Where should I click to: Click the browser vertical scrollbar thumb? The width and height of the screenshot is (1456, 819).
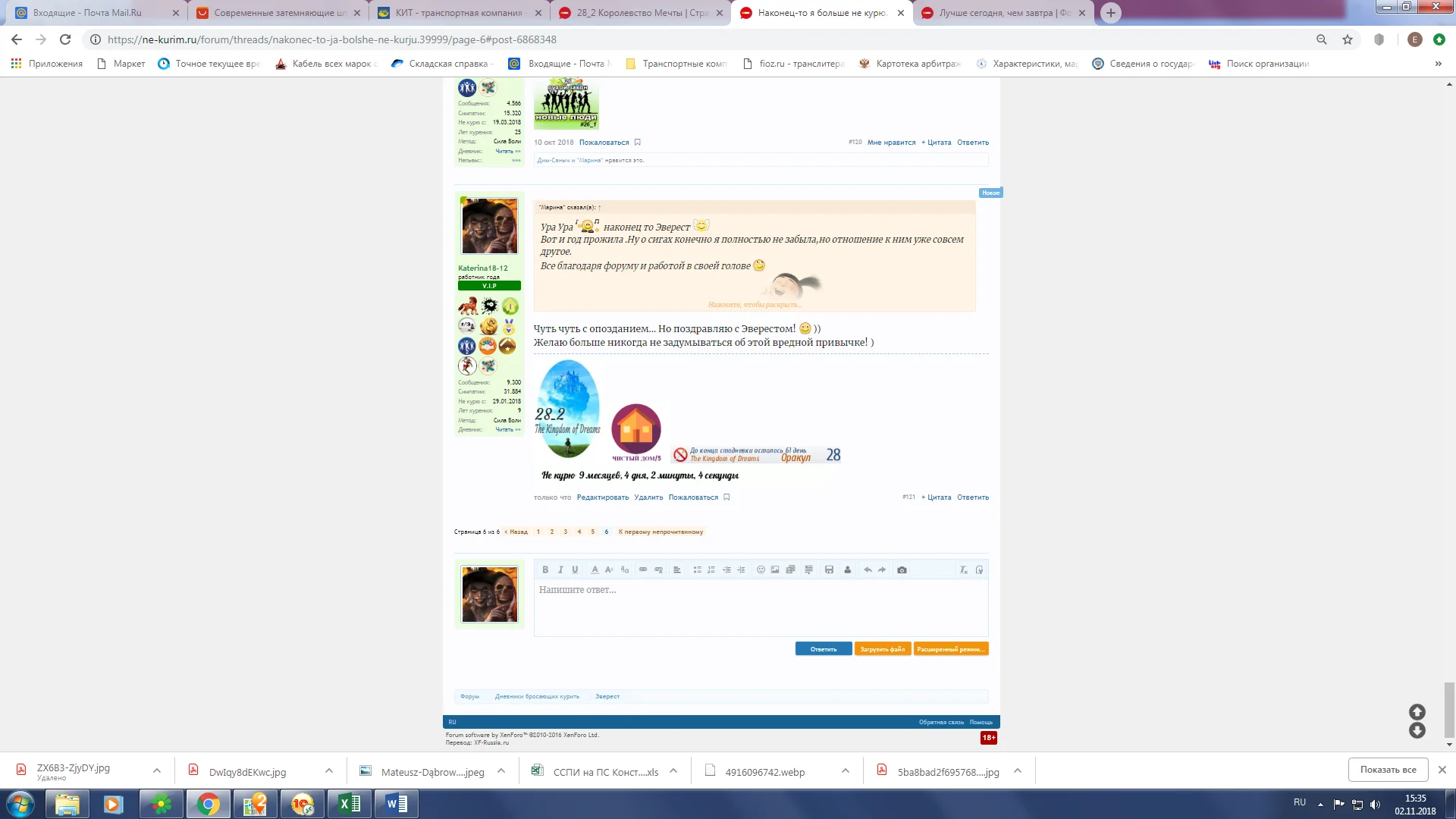[1449, 709]
